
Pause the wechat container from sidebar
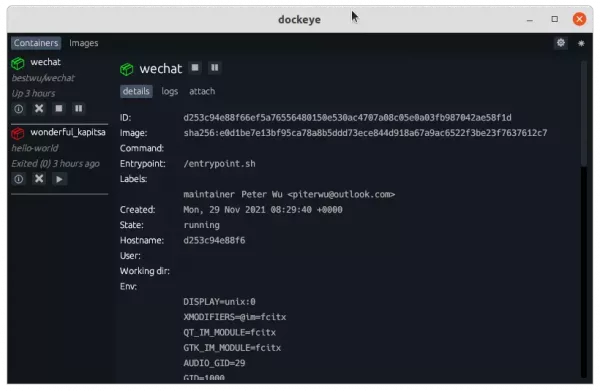click(78, 109)
